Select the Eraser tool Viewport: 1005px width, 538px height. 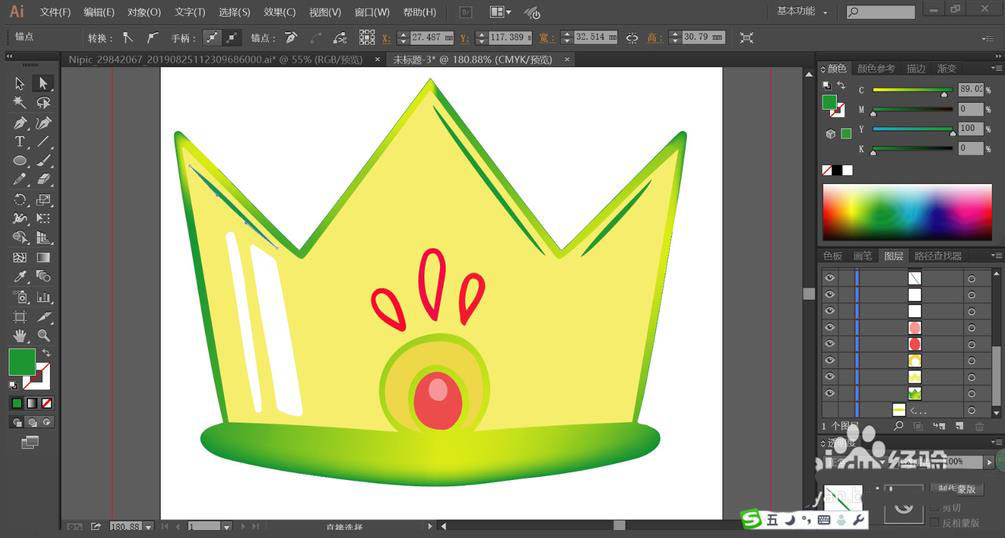(x=43, y=180)
